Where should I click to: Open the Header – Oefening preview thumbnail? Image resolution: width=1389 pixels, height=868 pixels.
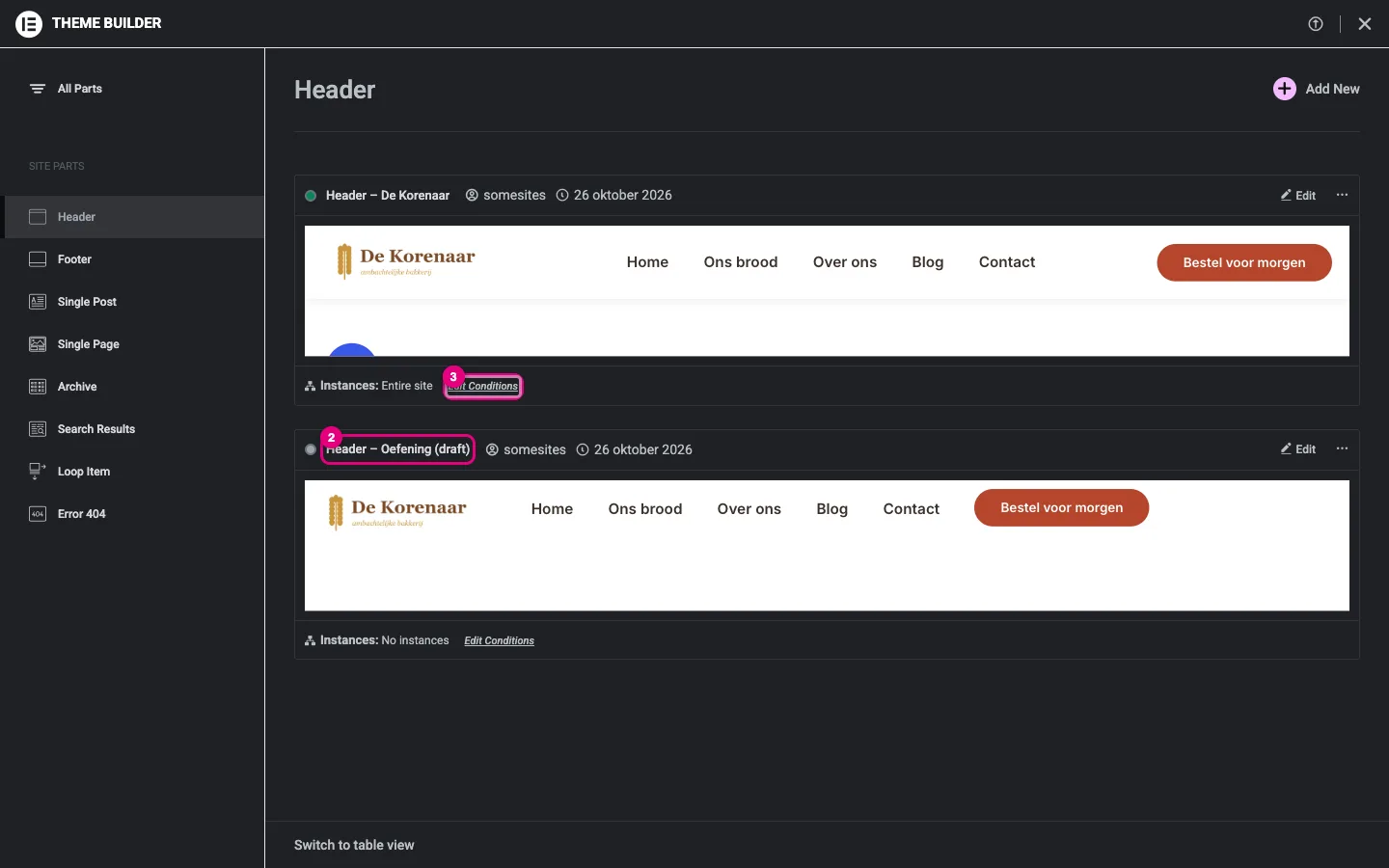[827, 546]
